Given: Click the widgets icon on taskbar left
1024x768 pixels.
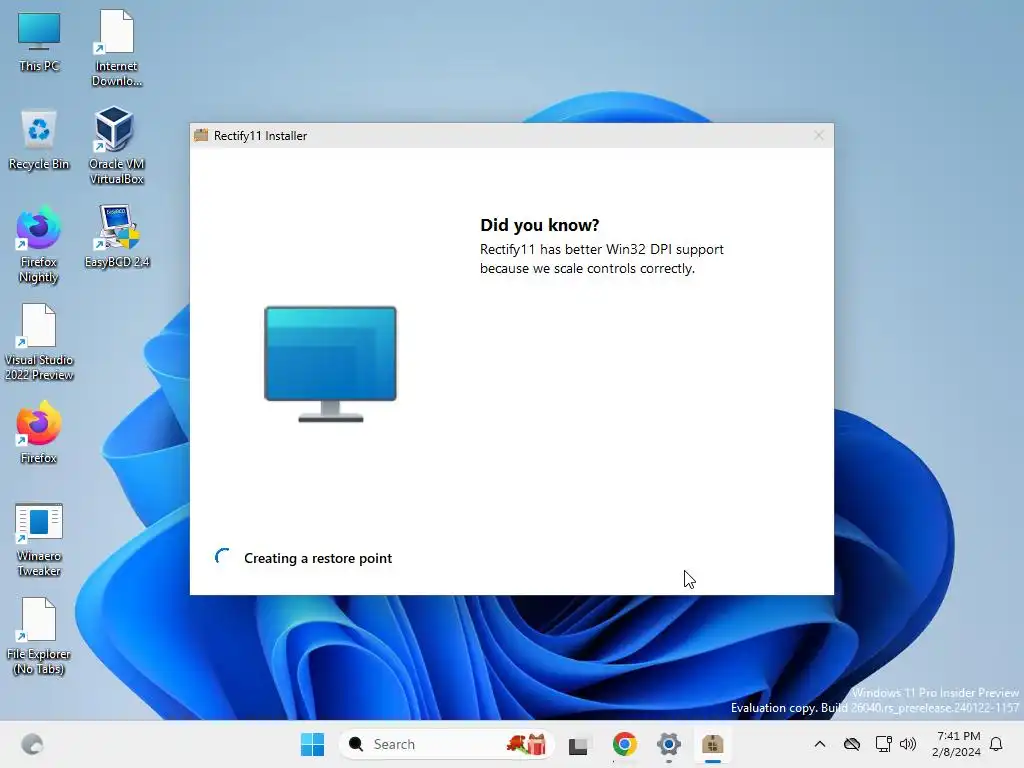Looking at the screenshot, I should (32, 744).
